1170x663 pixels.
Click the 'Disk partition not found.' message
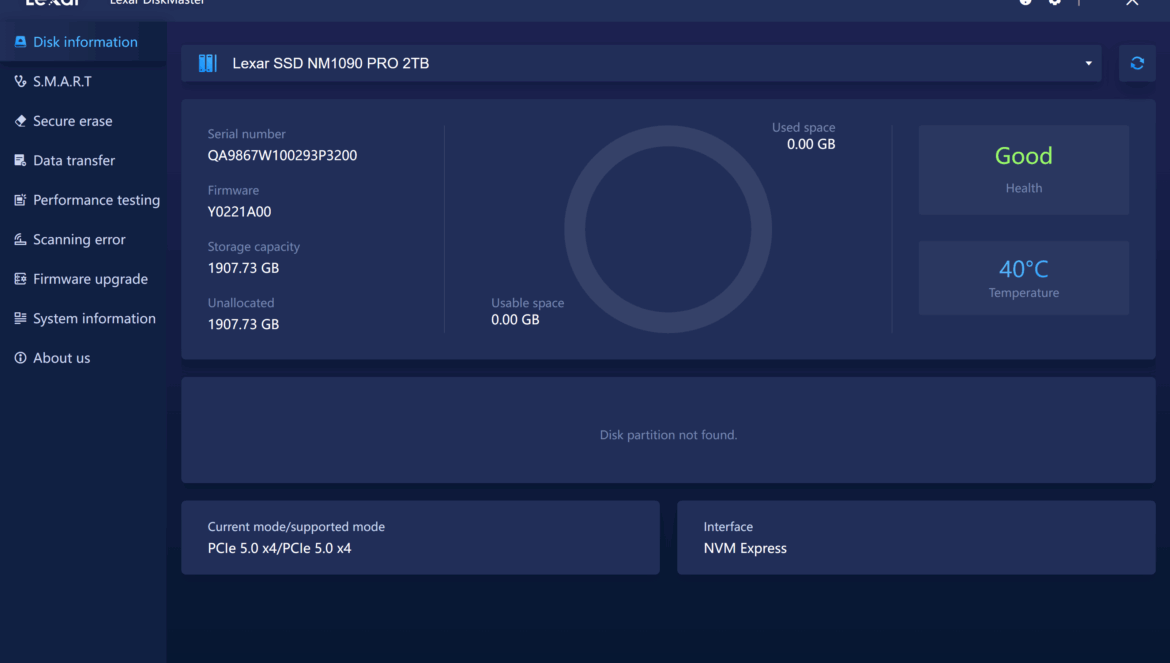click(x=669, y=435)
